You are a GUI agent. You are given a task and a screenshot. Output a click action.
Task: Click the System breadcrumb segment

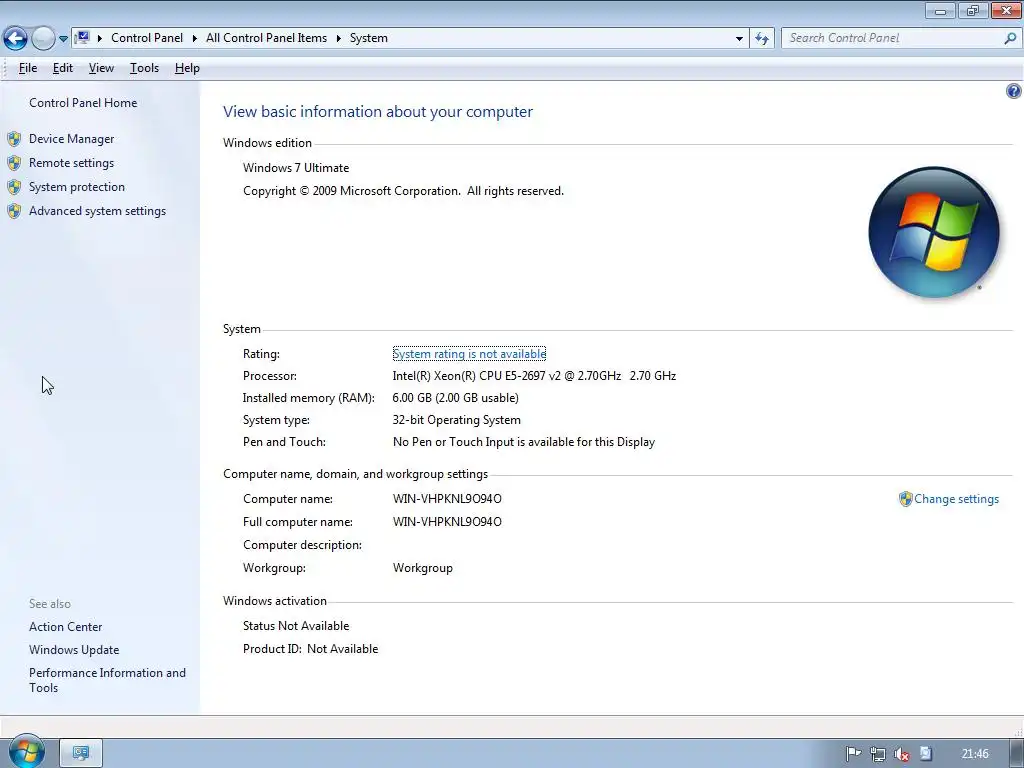[x=368, y=38]
